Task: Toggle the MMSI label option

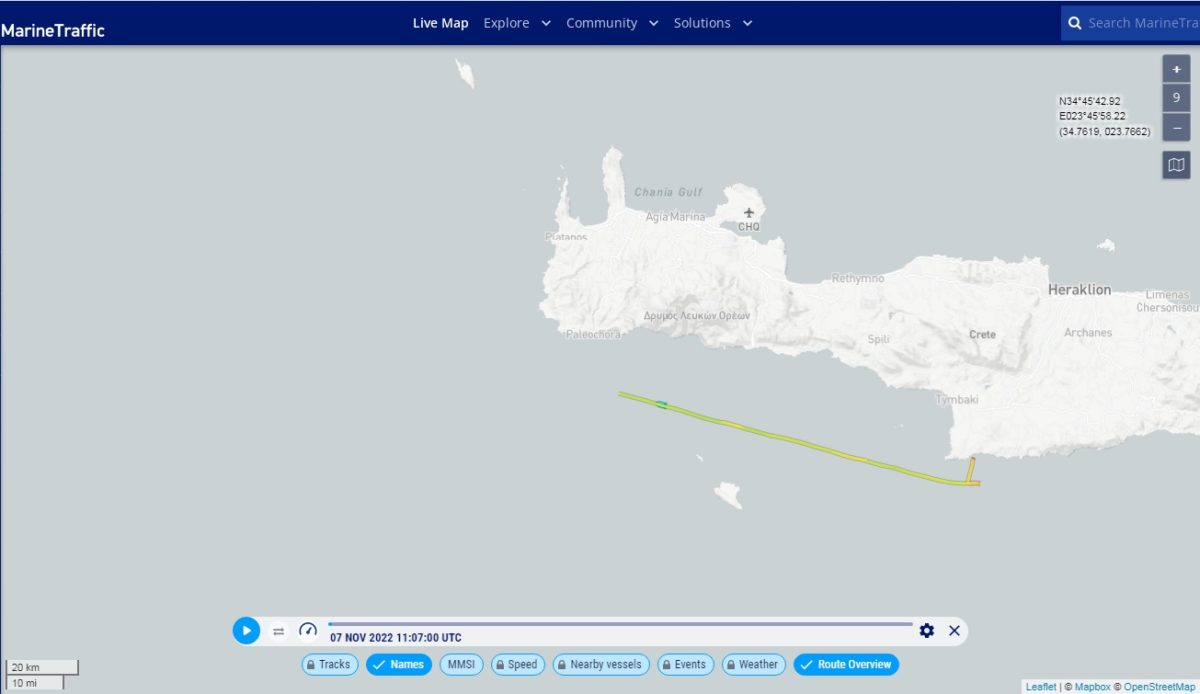Action: pos(461,664)
